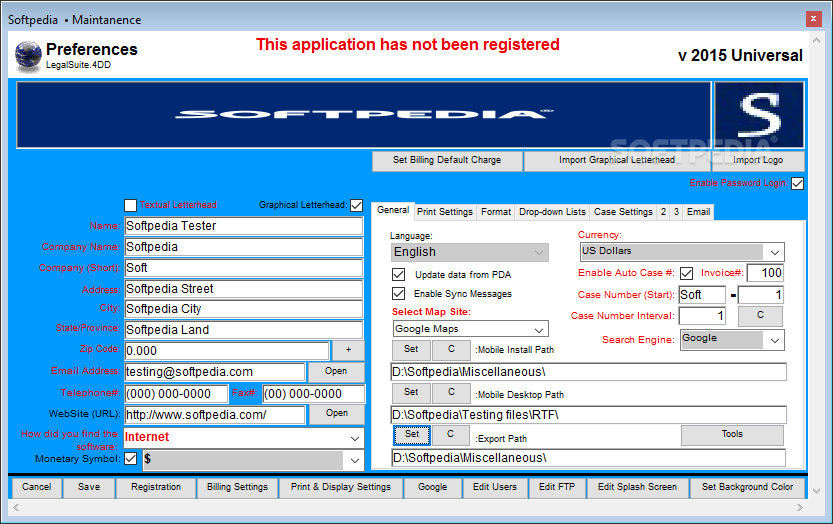Viewport: 833px width, 524px height.
Task: Toggle the Monetary Symbol checkbox
Action: 131,459
